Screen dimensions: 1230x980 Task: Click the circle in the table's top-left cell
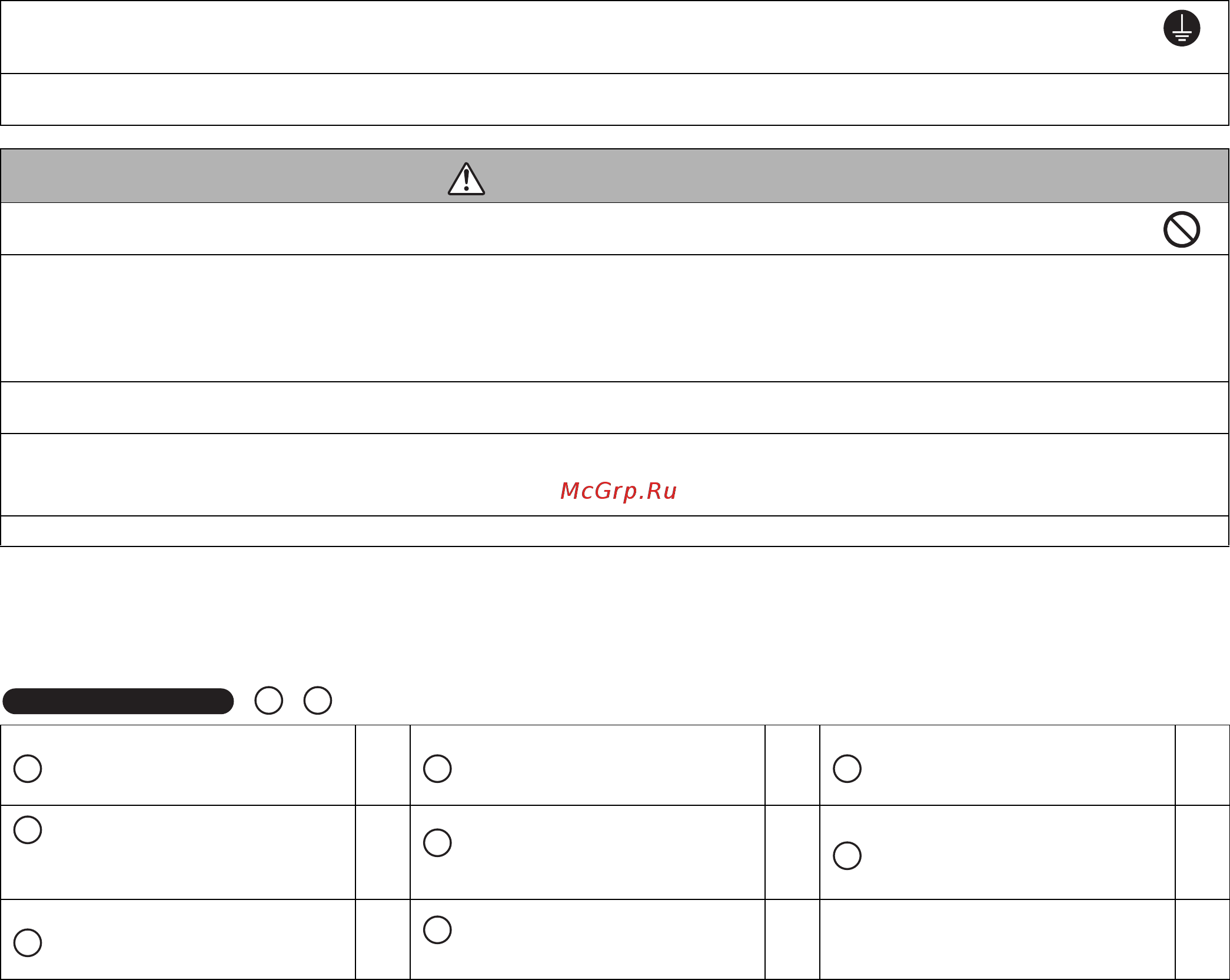(x=28, y=768)
